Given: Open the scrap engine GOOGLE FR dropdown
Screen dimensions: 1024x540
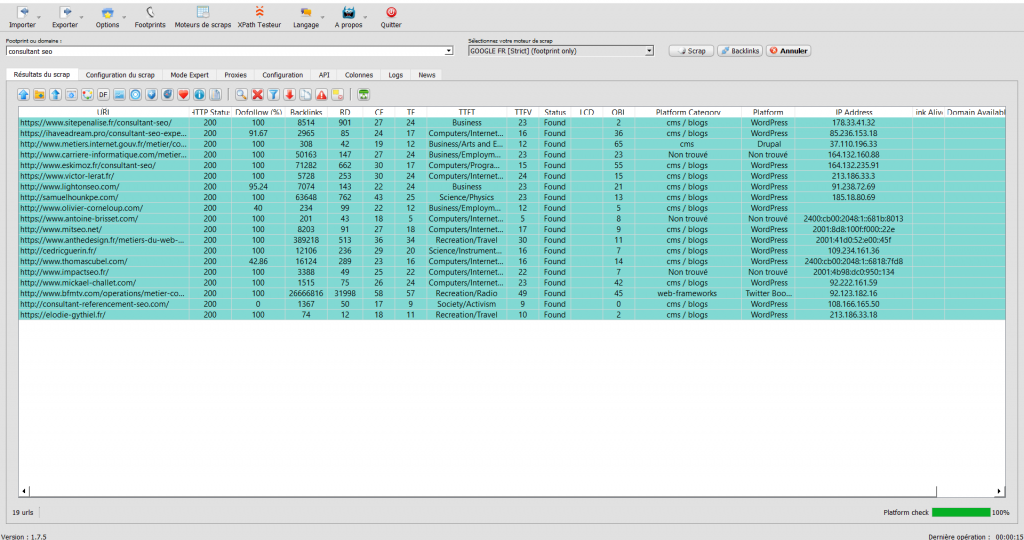Looking at the screenshot, I should click(649, 51).
